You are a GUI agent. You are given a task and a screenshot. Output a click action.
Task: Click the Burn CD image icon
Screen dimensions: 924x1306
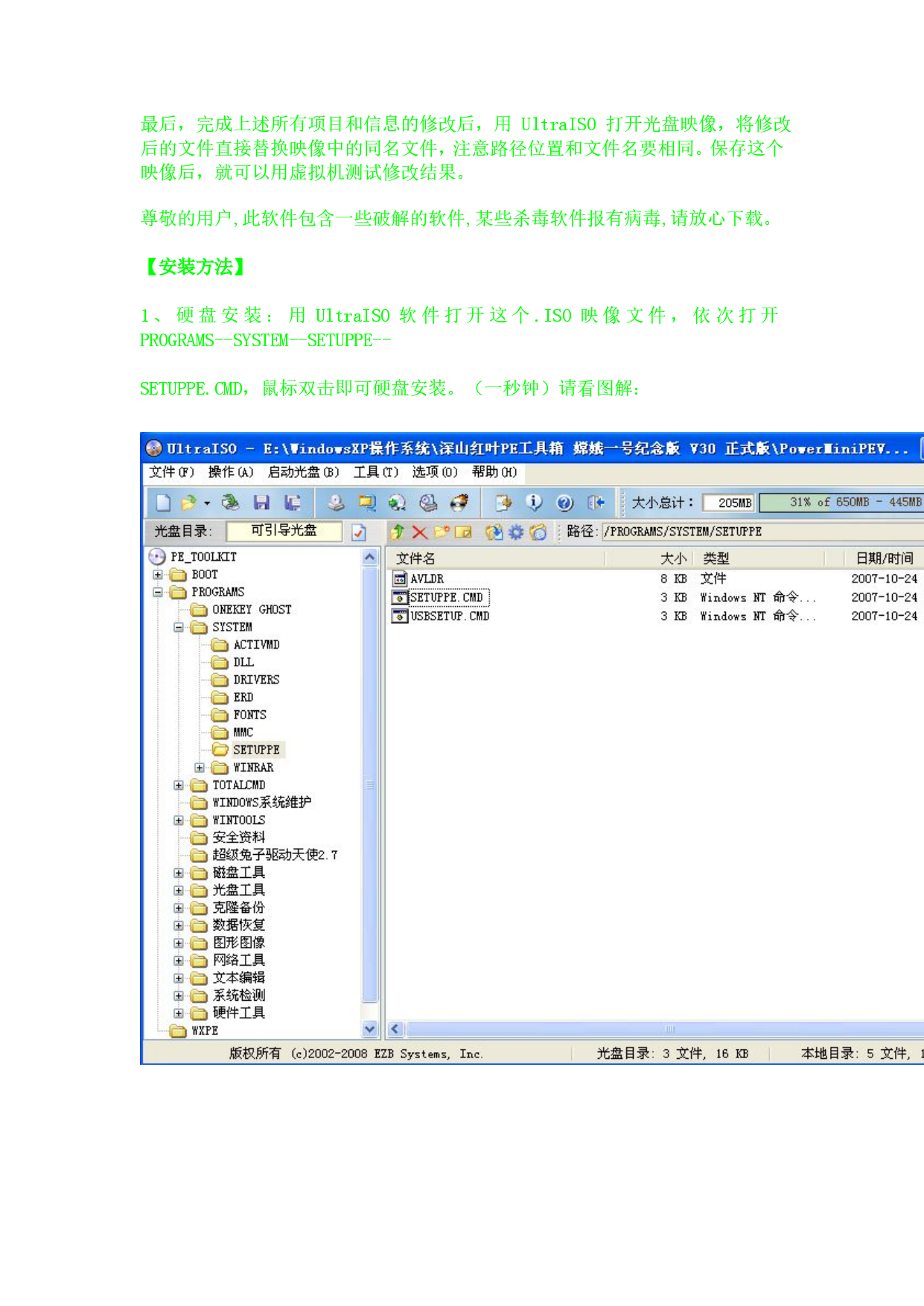[459, 503]
